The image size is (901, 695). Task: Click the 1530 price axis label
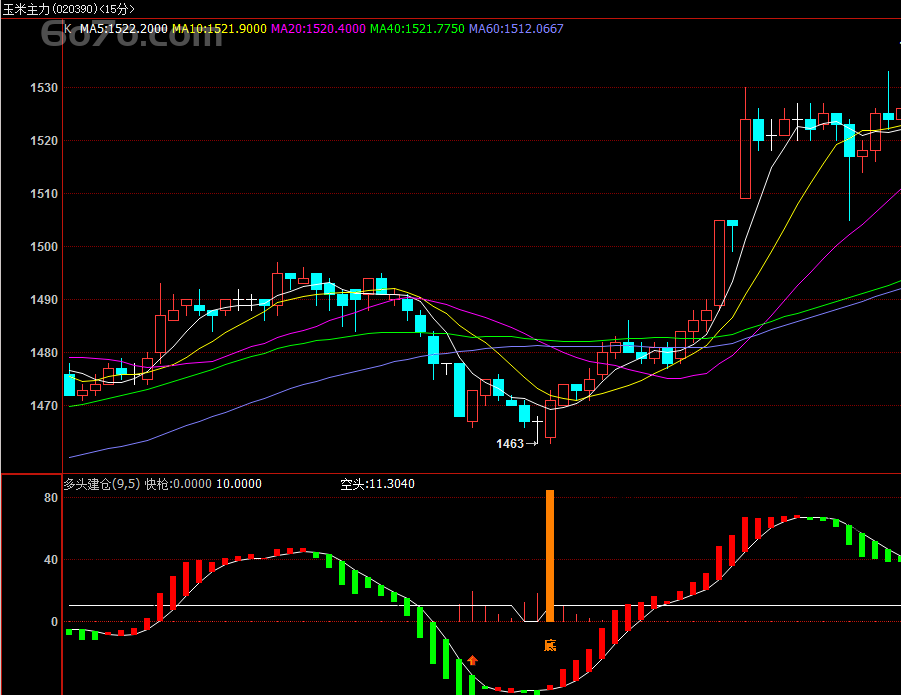44,88
